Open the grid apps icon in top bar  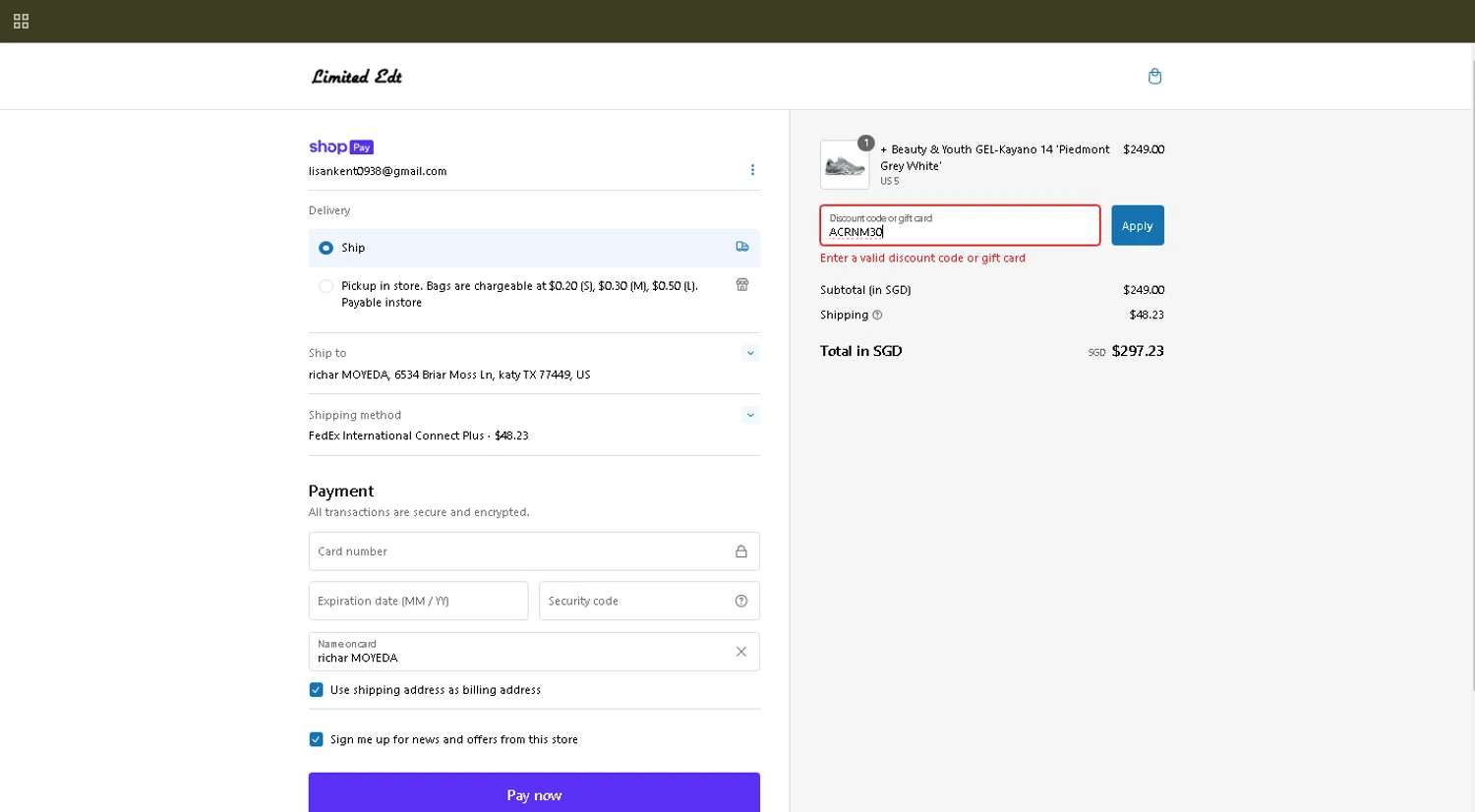click(21, 21)
